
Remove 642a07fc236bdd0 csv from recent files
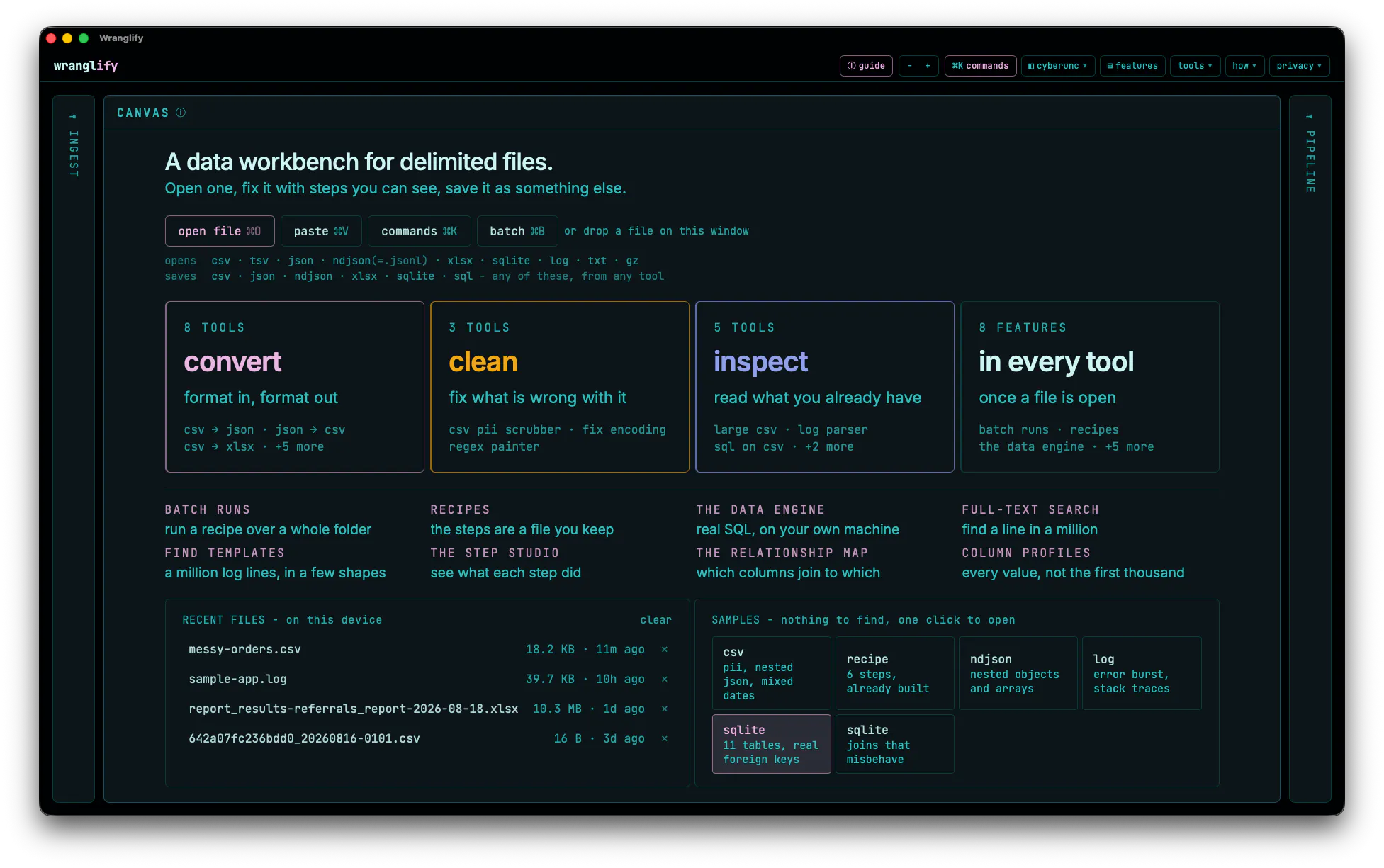coord(665,738)
